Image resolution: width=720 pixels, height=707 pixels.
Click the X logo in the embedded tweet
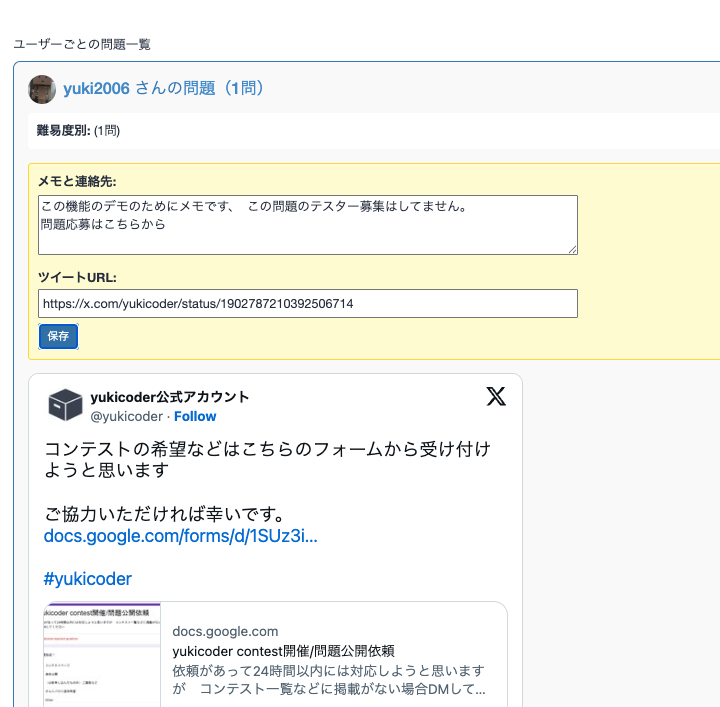[x=496, y=396]
